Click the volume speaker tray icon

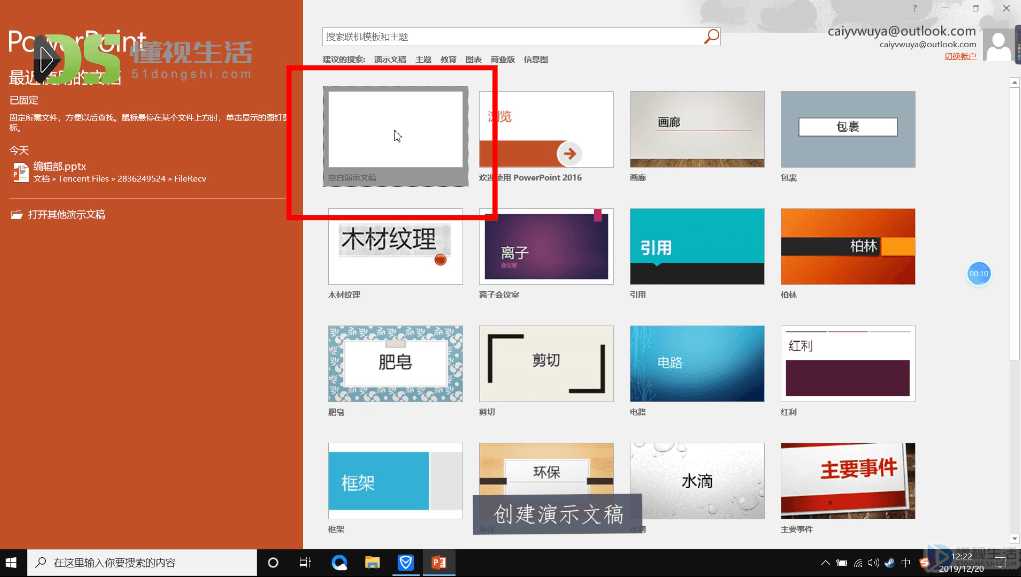click(873, 563)
